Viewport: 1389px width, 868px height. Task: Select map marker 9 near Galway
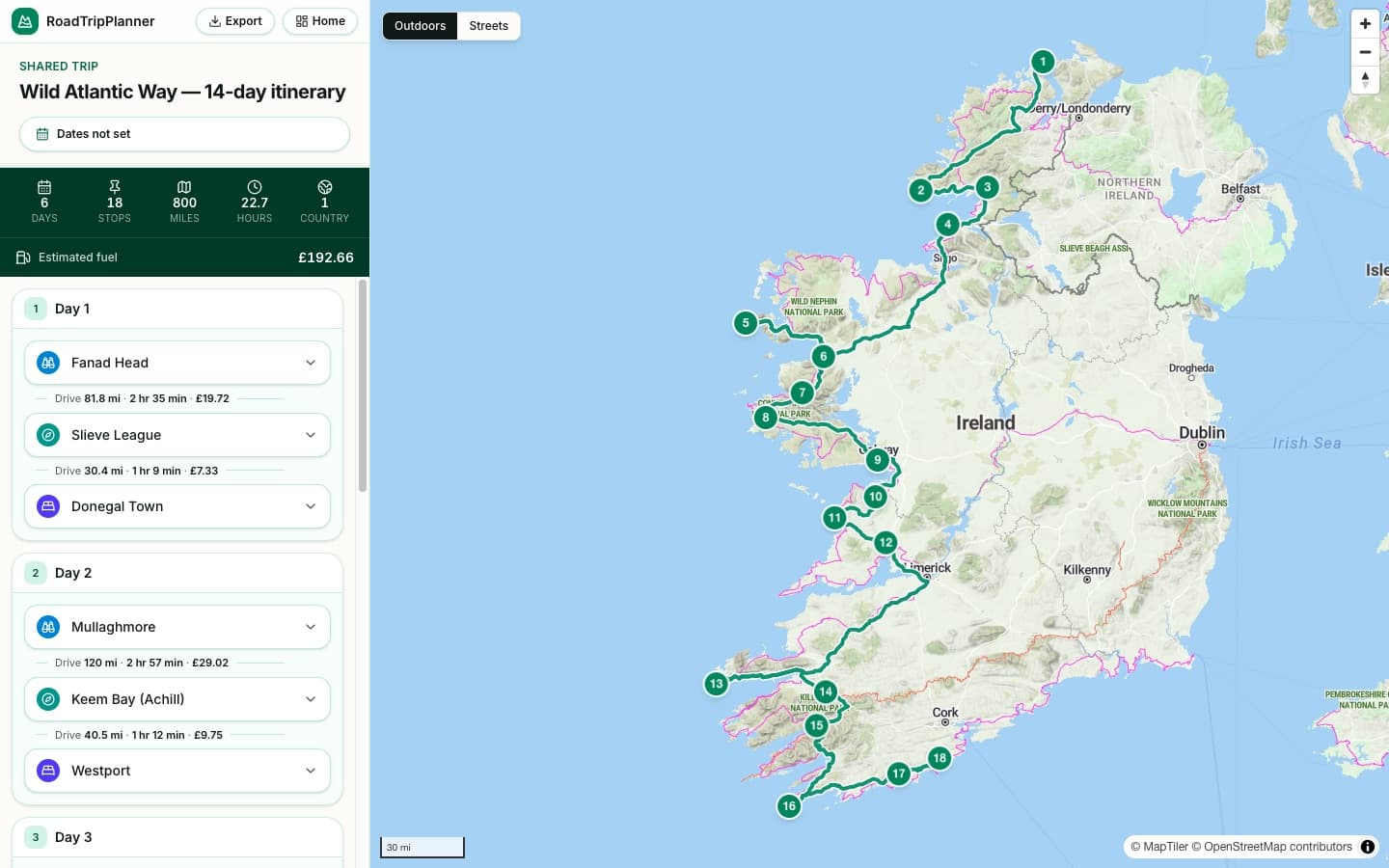tap(877, 460)
